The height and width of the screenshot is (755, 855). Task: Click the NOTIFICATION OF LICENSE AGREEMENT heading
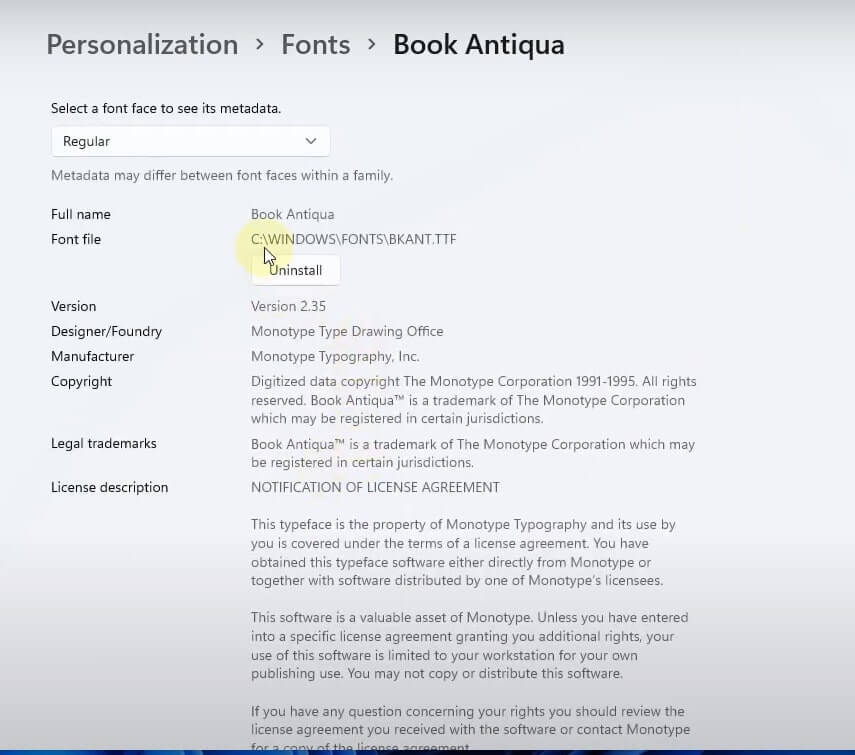375,487
